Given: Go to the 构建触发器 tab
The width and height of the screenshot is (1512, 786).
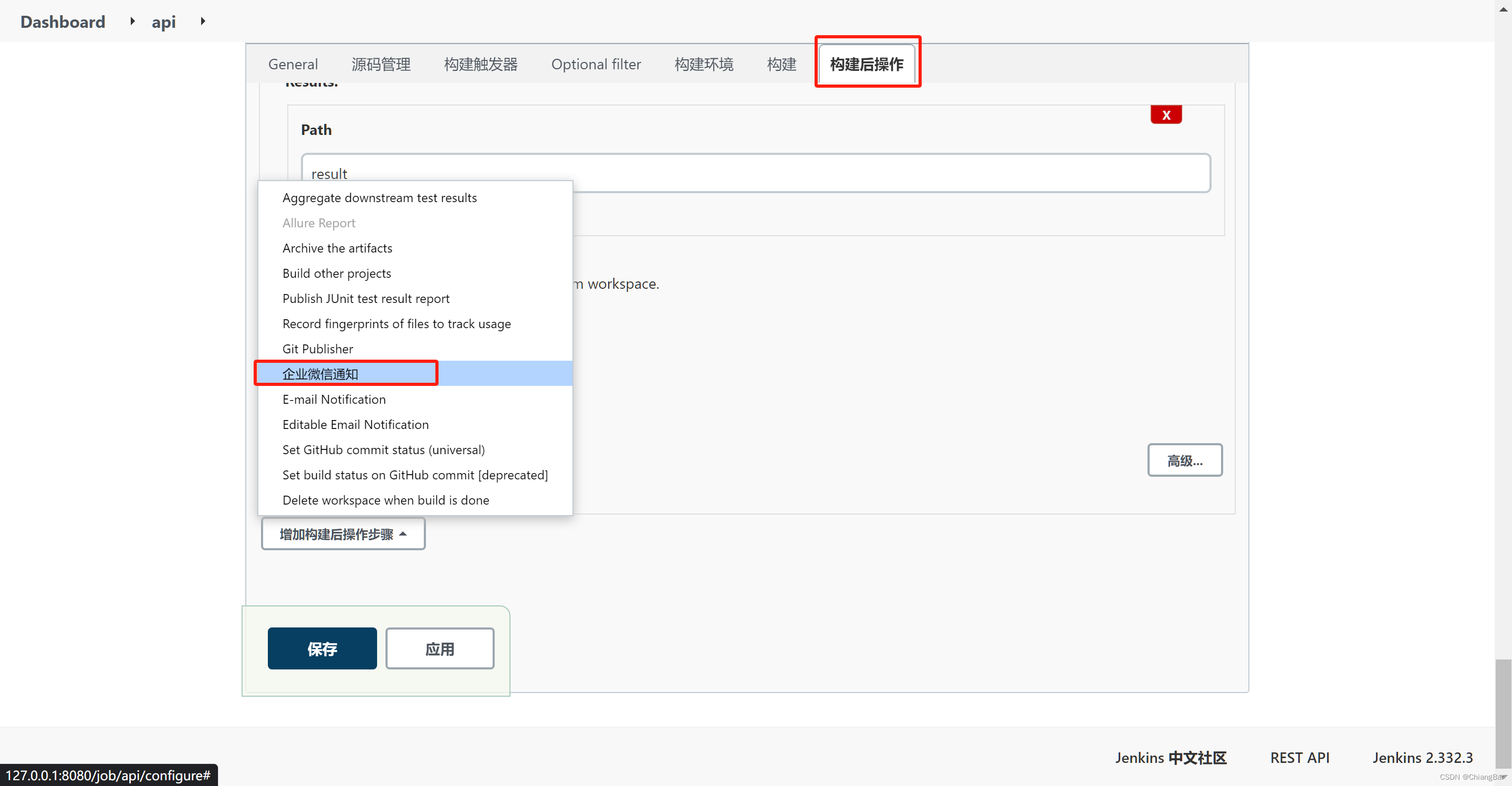Looking at the screenshot, I should click(x=481, y=64).
